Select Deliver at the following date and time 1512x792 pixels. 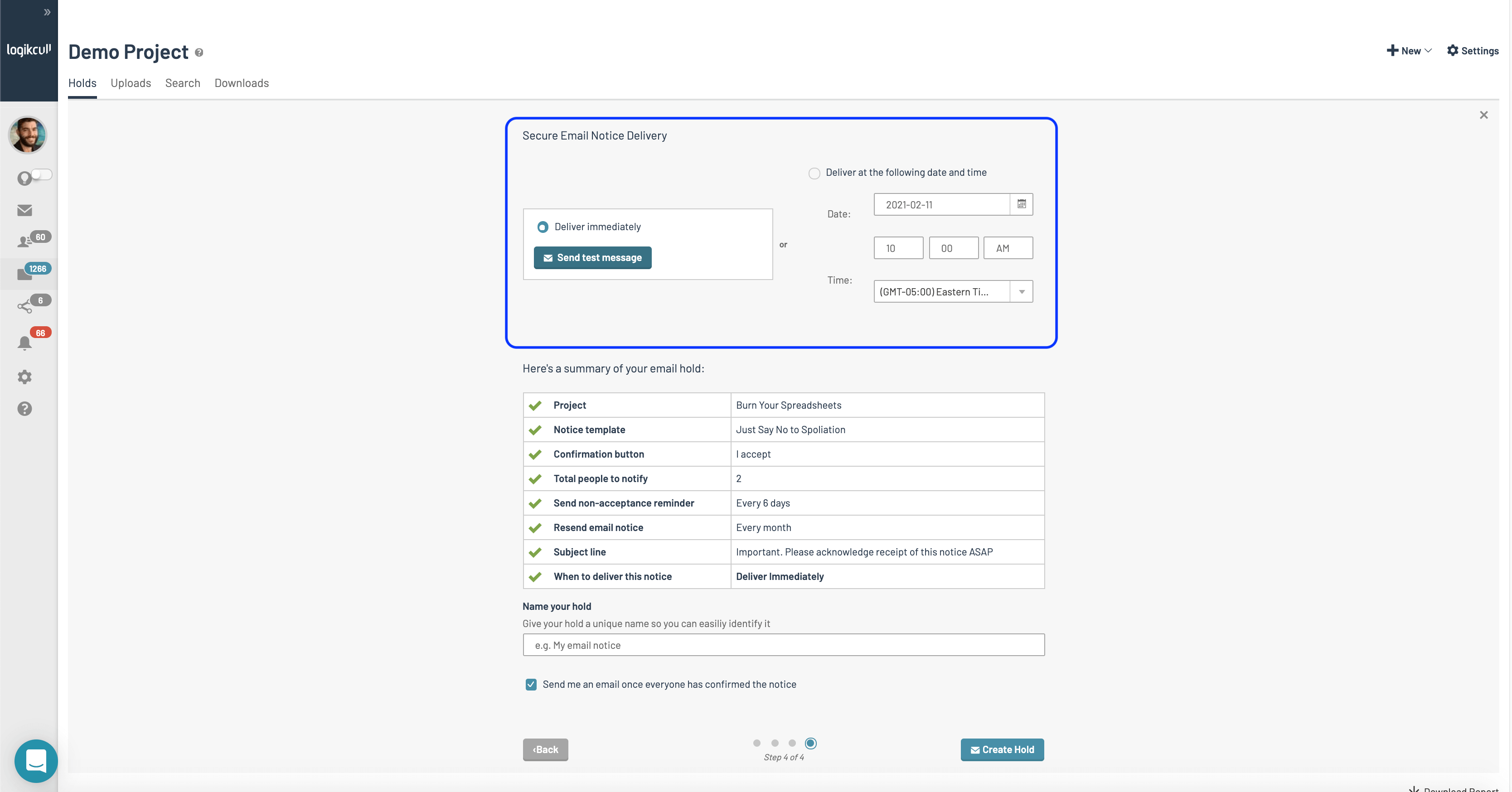click(x=814, y=174)
